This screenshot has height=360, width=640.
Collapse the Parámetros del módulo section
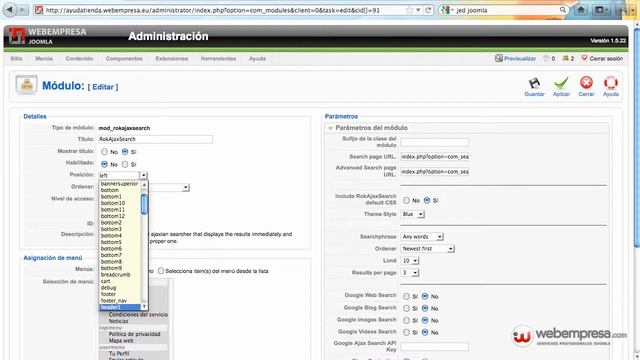330,128
